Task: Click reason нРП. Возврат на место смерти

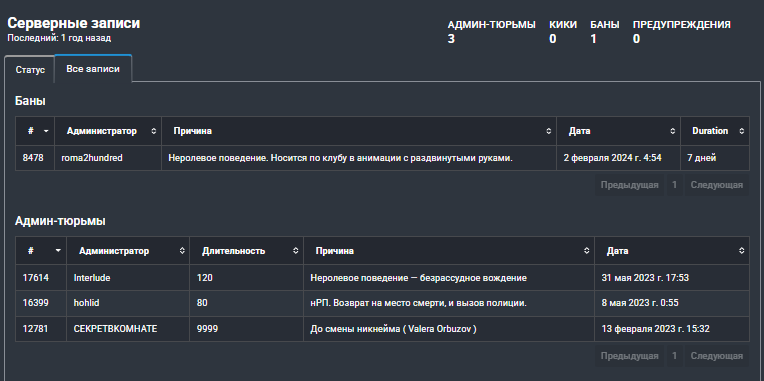Action: click(418, 303)
